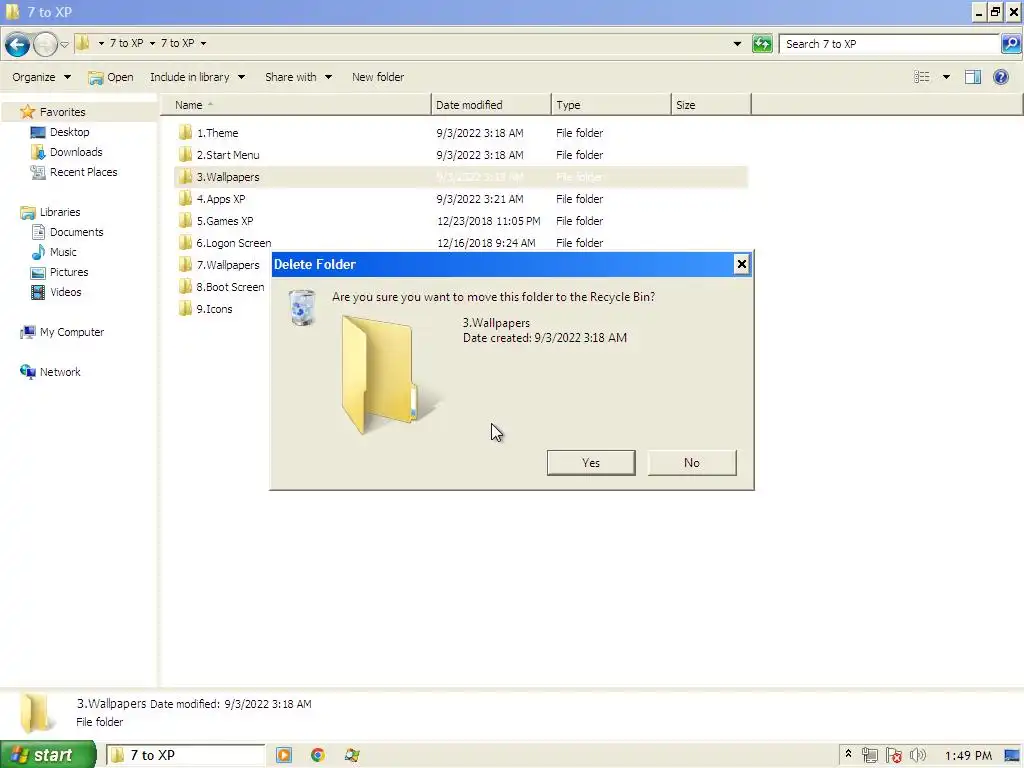
Task: Open Pictures library
Action: tap(69, 272)
